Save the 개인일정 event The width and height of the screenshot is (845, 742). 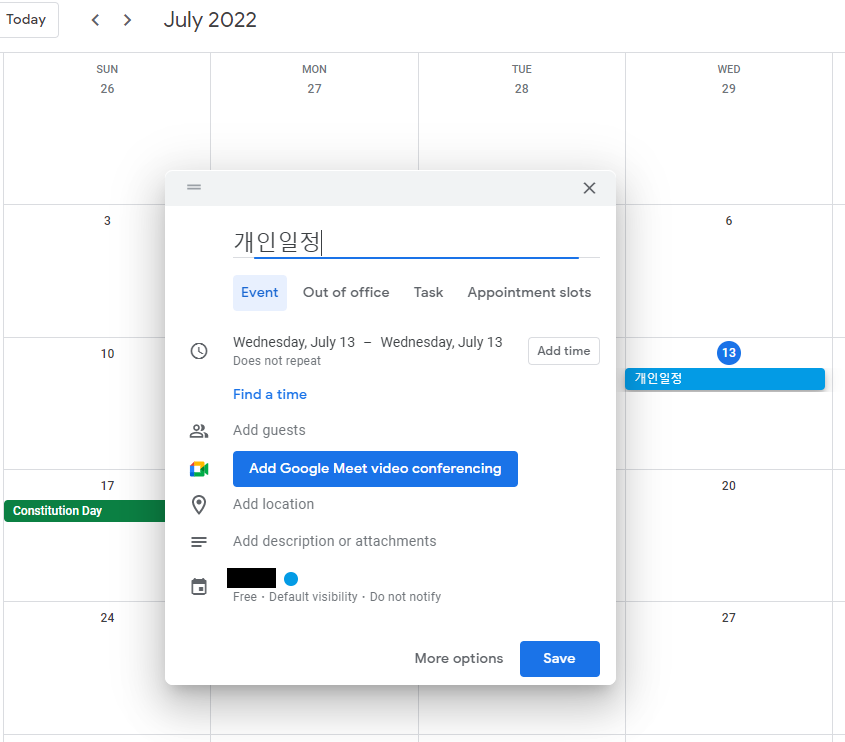(x=559, y=658)
